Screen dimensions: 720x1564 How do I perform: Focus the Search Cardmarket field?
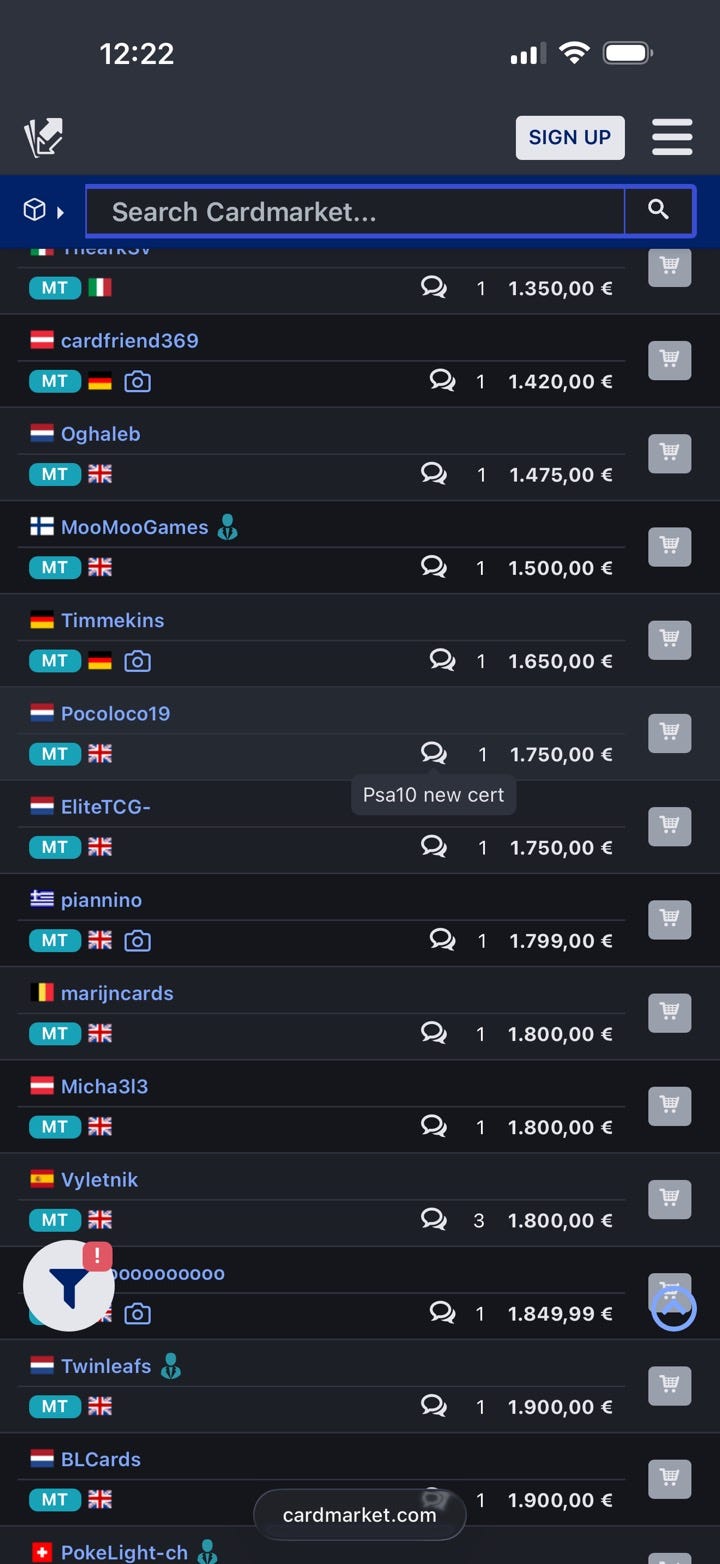point(355,211)
